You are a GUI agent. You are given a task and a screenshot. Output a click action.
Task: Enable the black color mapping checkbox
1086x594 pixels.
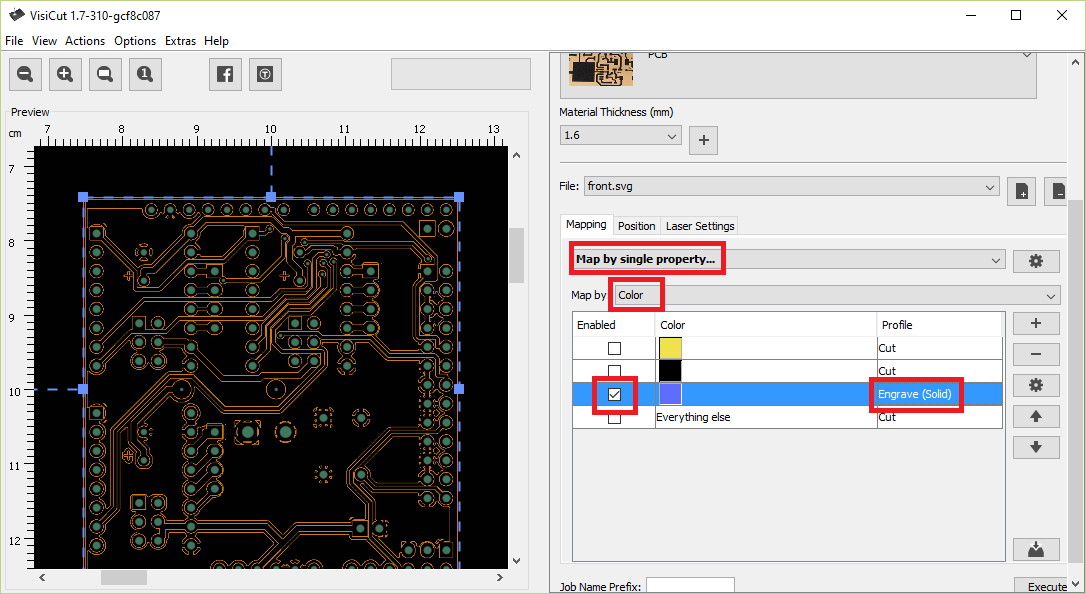tap(614, 371)
